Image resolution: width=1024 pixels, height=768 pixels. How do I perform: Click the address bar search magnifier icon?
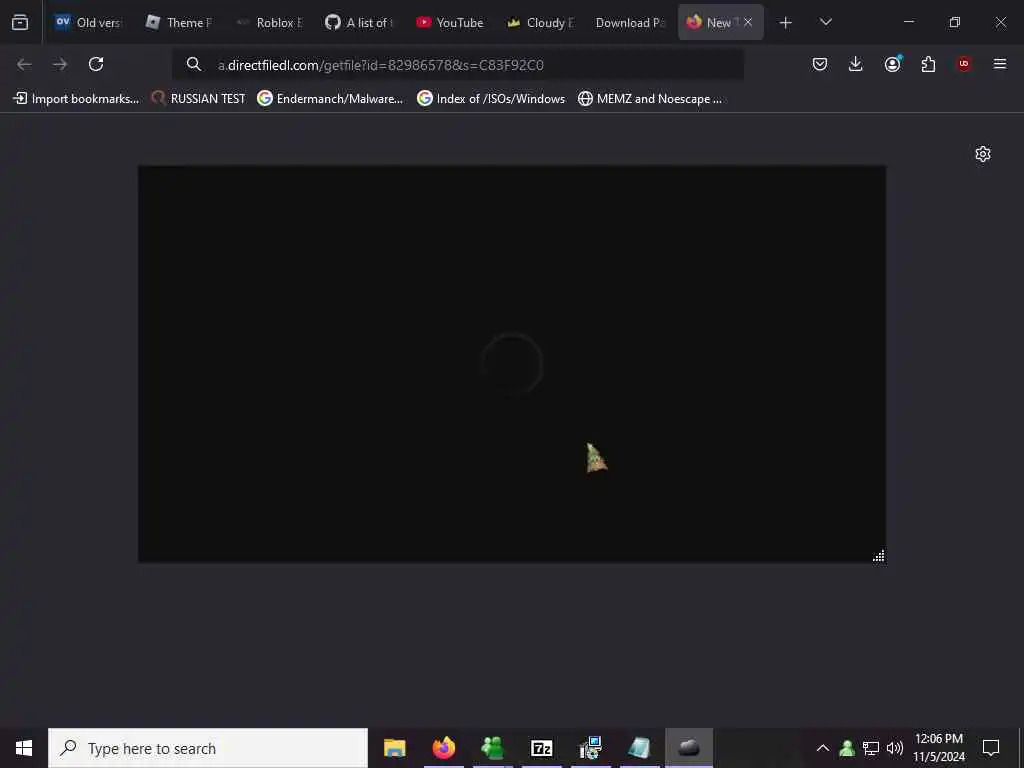point(193,64)
